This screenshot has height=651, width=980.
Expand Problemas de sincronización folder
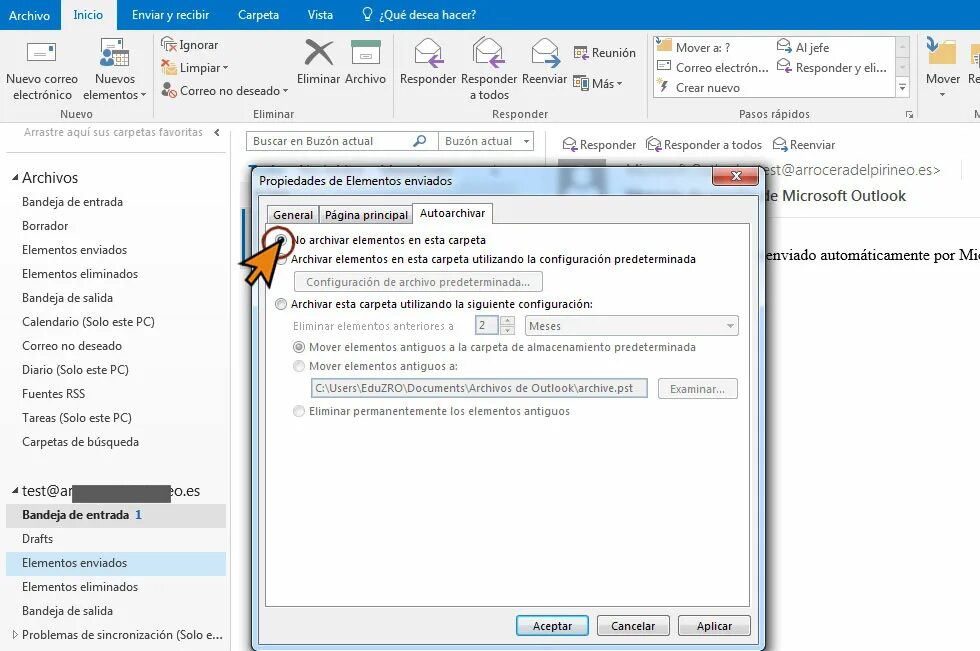click(15, 635)
